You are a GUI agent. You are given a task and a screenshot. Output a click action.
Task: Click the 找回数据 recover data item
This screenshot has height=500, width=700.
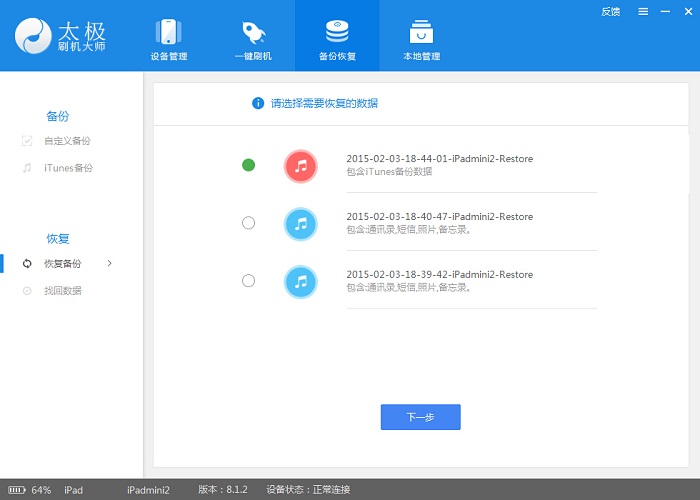point(62,291)
